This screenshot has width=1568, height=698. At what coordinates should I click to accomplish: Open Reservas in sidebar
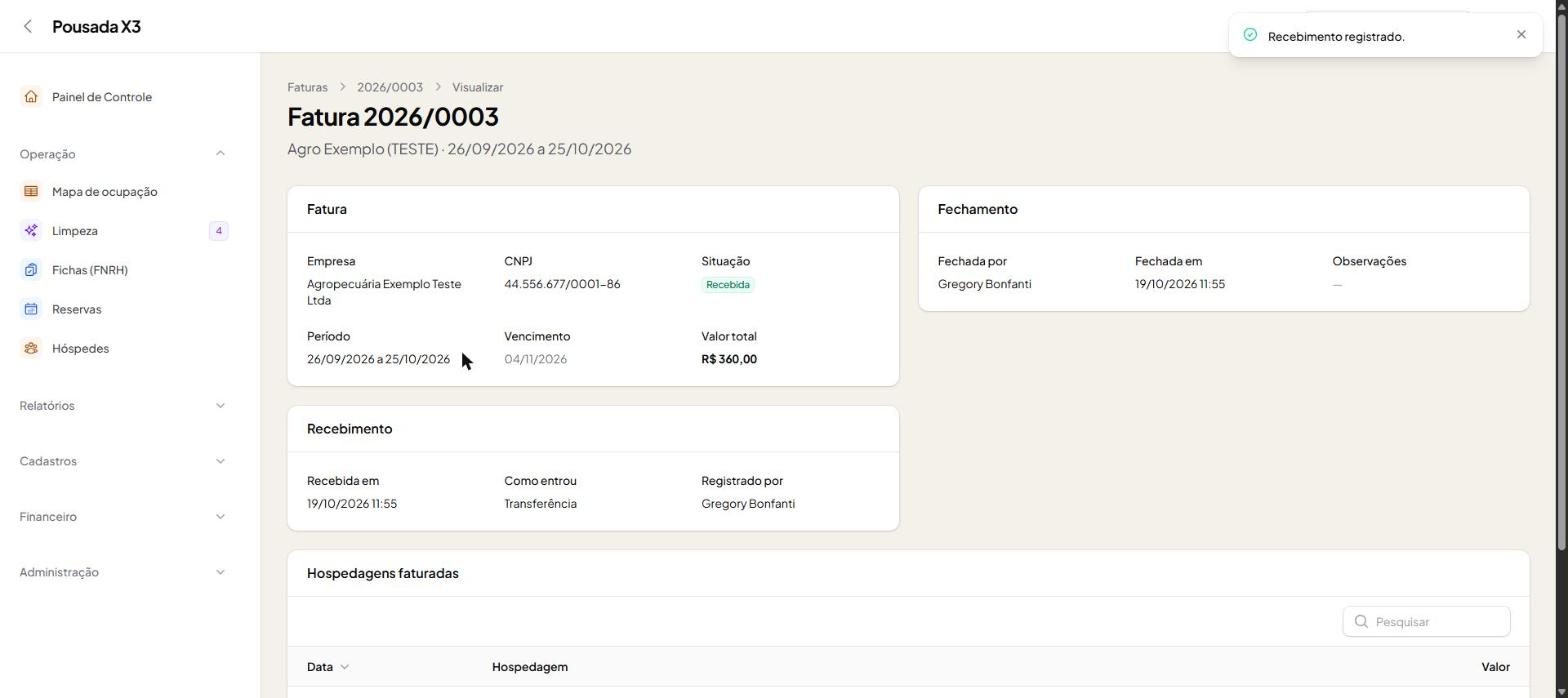click(124, 309)
